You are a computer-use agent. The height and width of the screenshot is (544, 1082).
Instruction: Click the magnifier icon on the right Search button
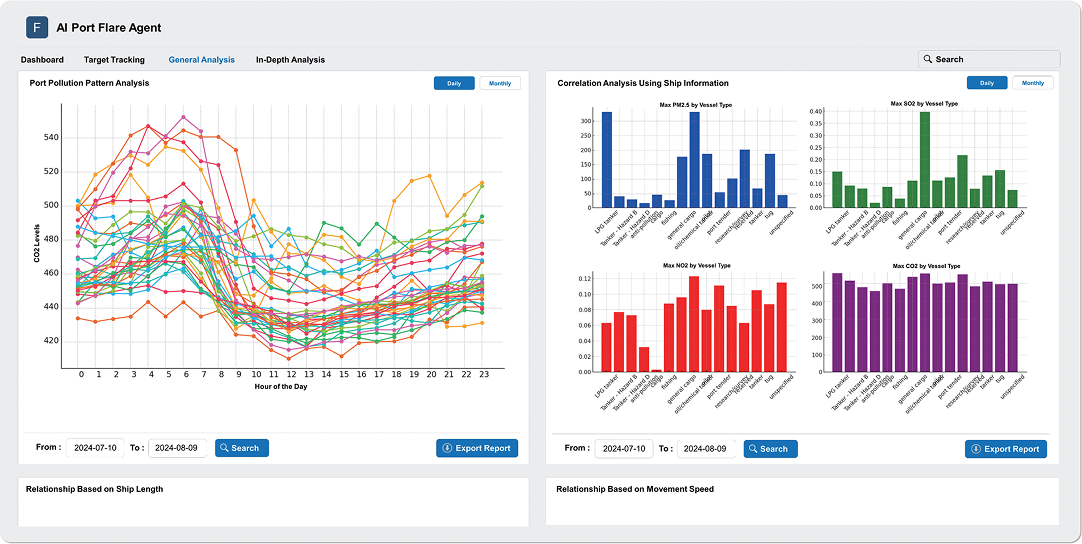click(753, 449)
